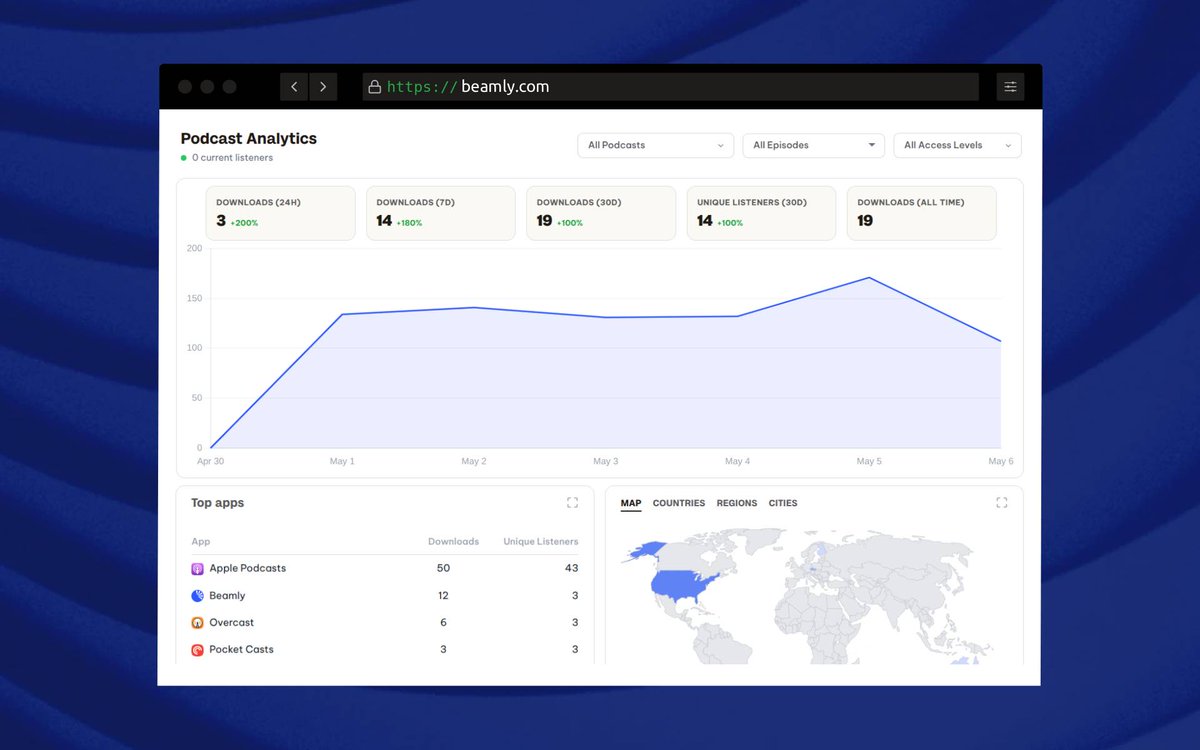Open the All Episodes dropdown
Screen dimensions: 1200x750
814,145
